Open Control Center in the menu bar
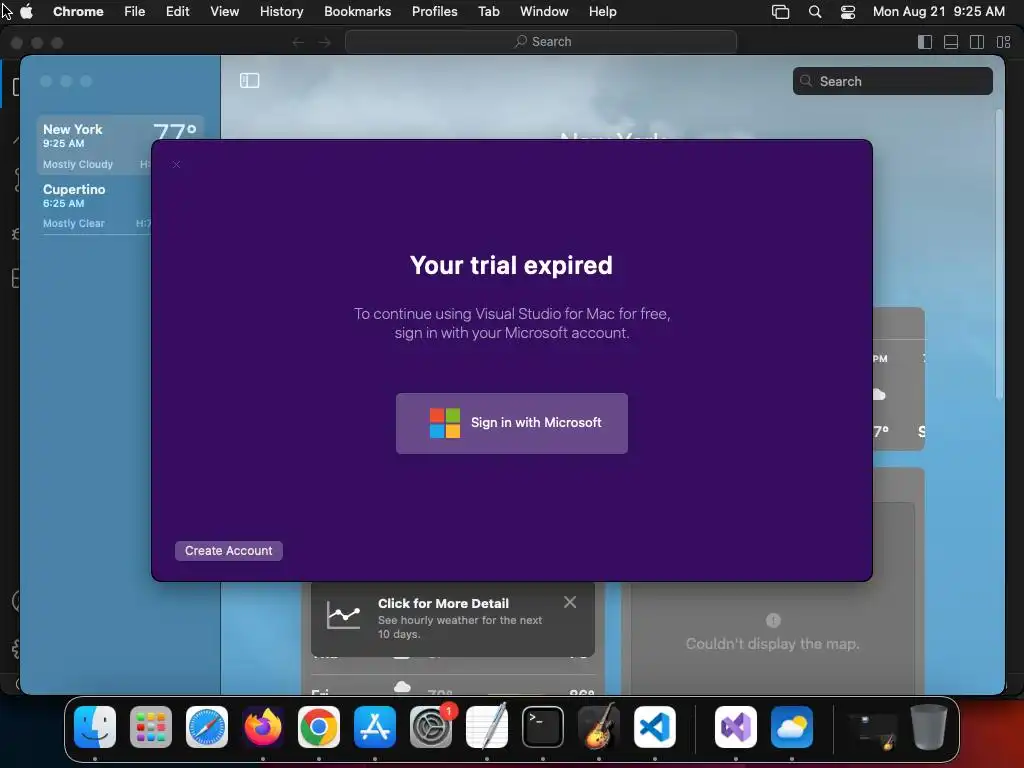 point(848,12)
